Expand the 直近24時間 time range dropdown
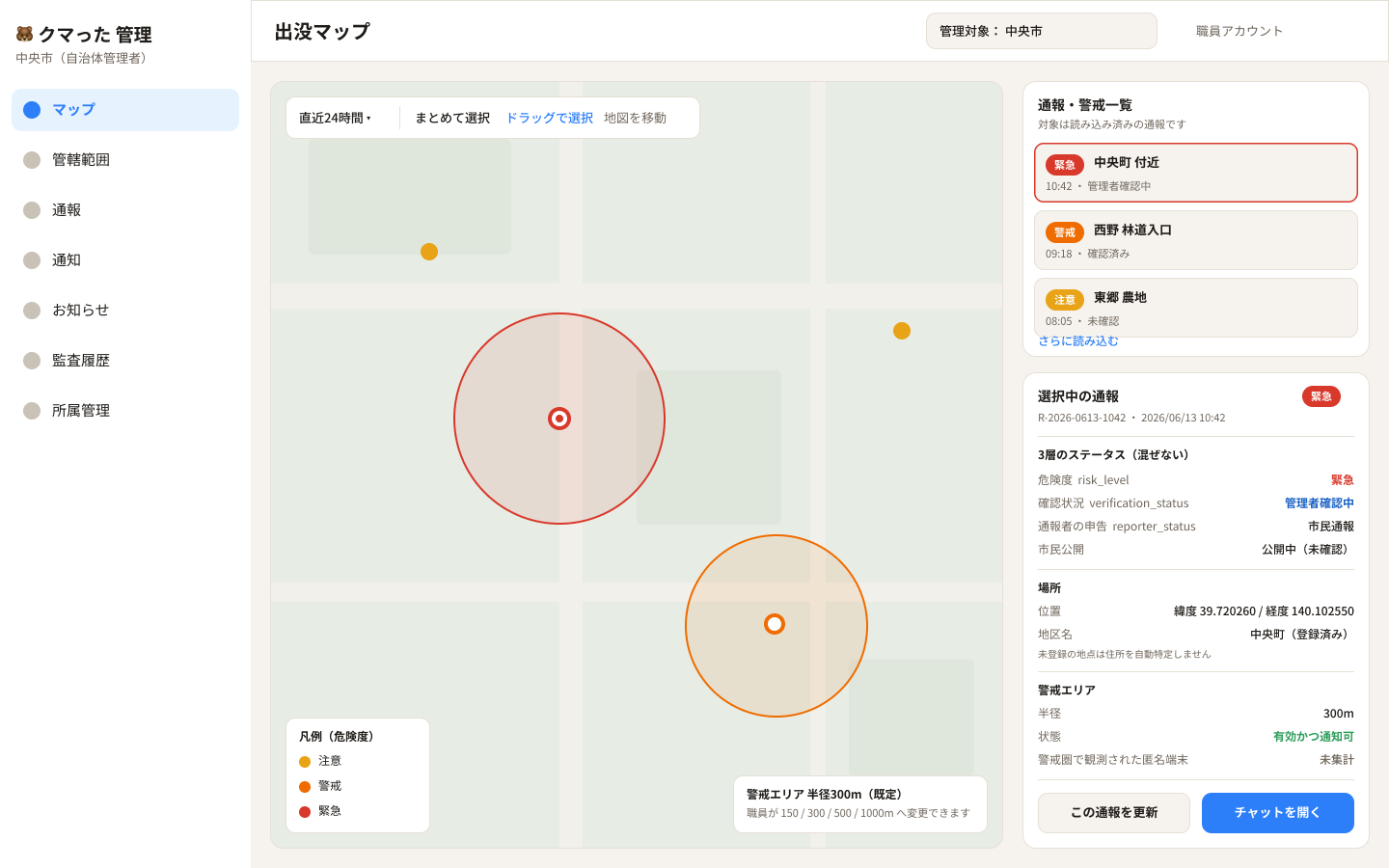Image resolution: width=1389 pixels, height=868 pixels. 335,118
